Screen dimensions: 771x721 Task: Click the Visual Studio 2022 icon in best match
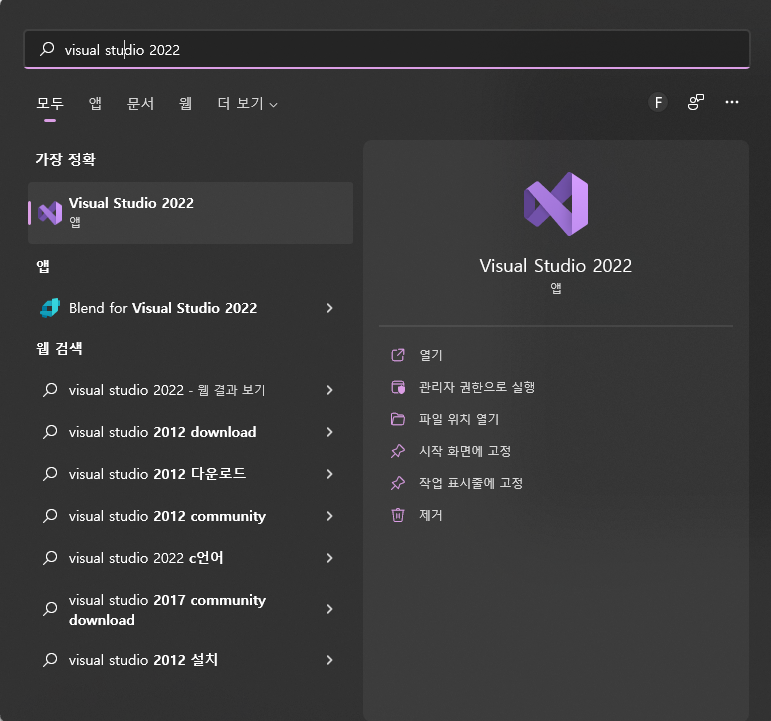click(x=50, y=213)
